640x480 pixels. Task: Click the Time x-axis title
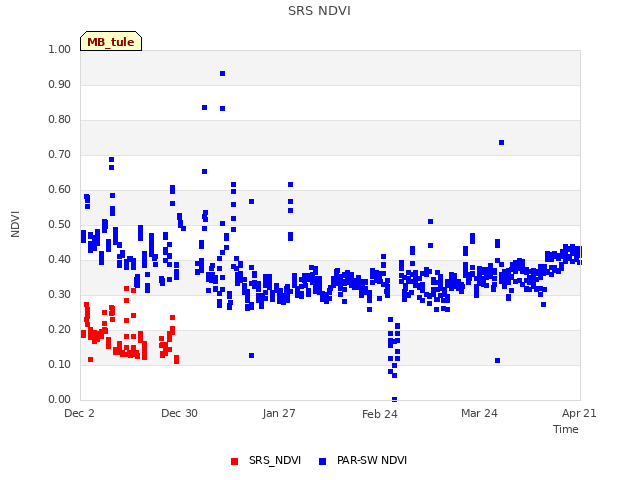565,429
